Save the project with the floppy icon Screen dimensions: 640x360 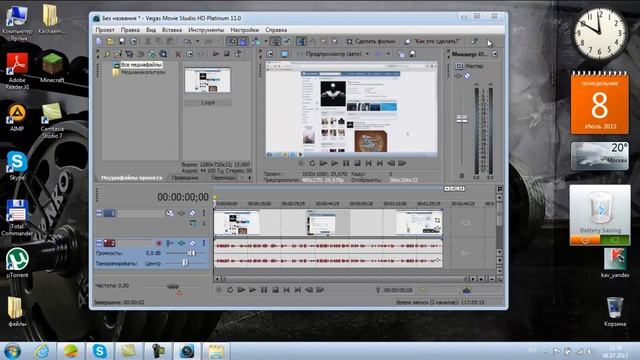tap(122, 41)
